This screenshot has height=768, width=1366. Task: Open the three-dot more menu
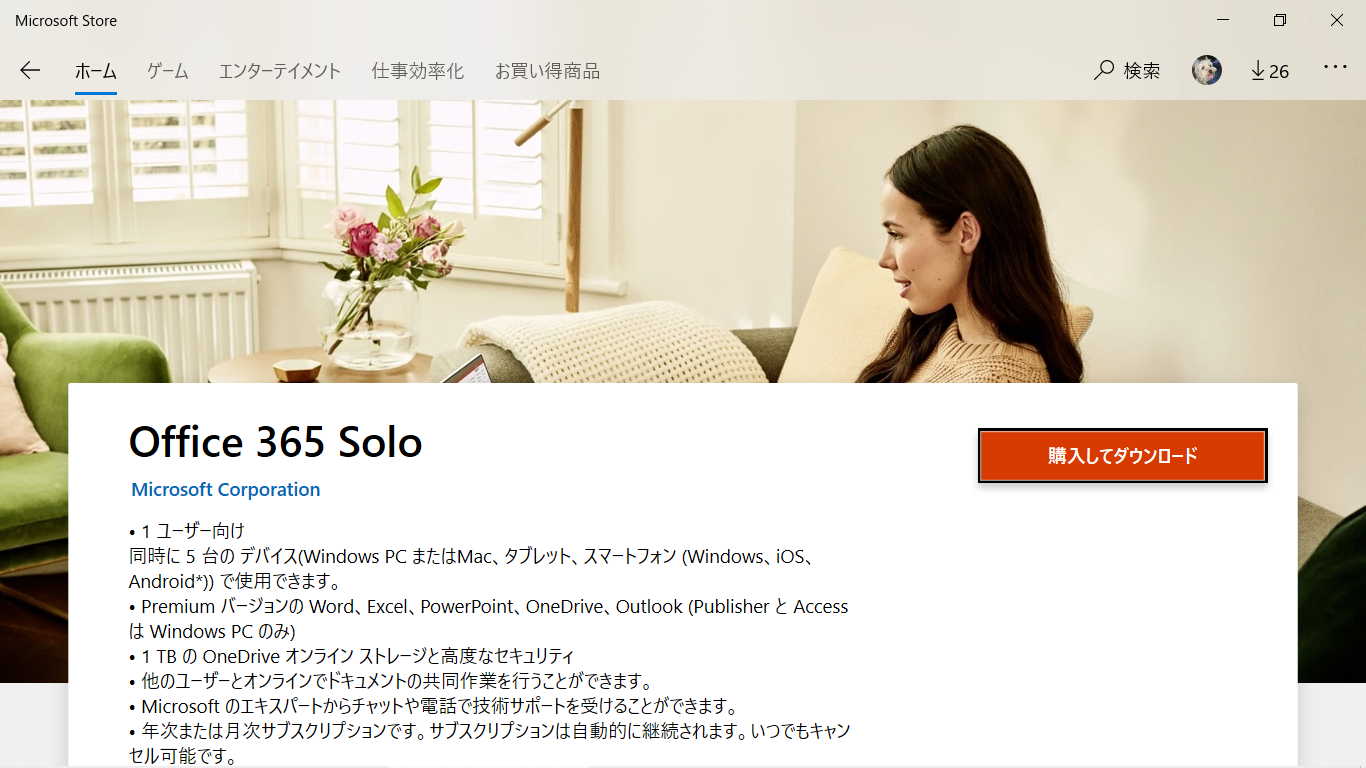click(1336, 67)
